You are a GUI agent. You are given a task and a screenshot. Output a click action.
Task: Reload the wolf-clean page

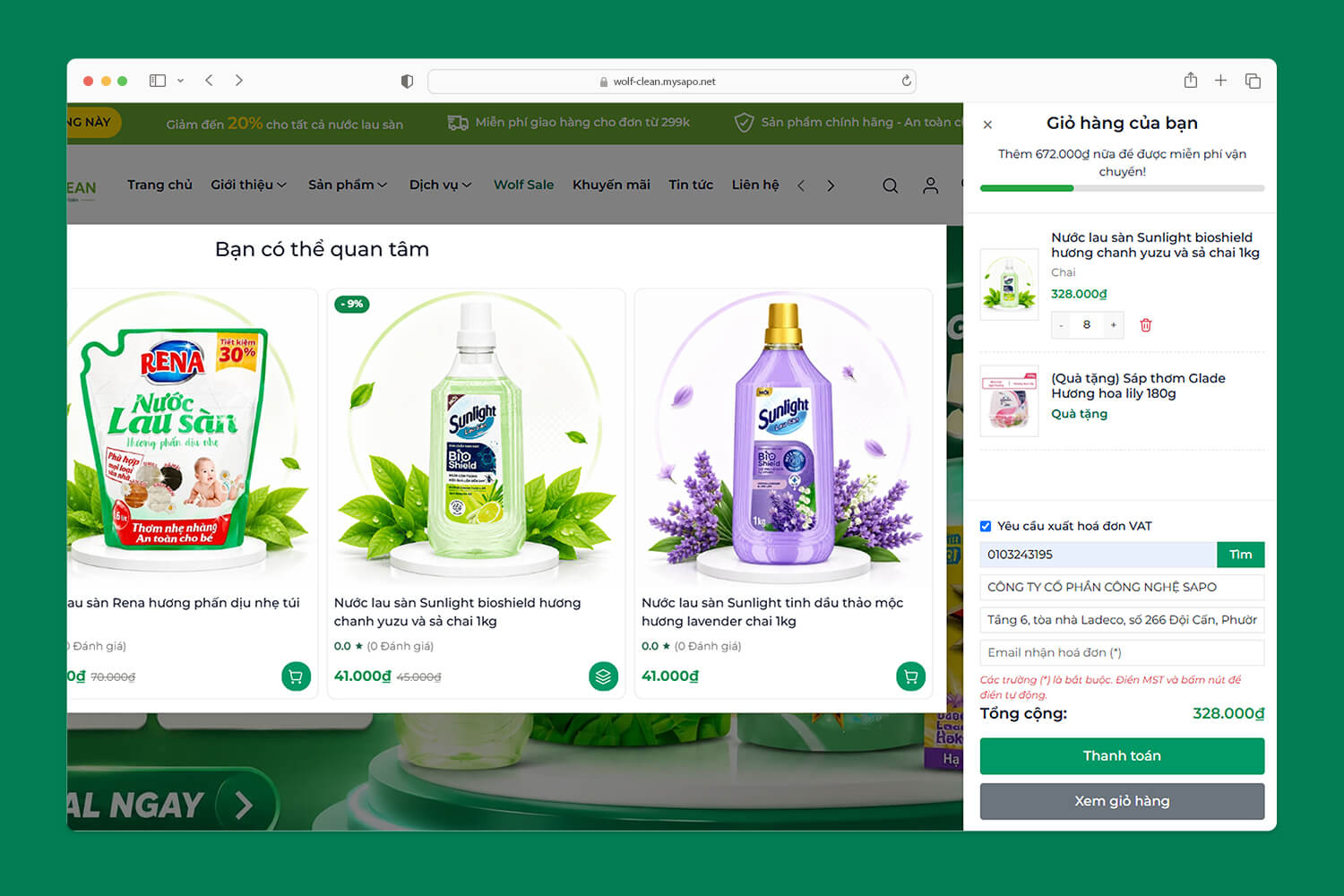click(x=906, y=81)
